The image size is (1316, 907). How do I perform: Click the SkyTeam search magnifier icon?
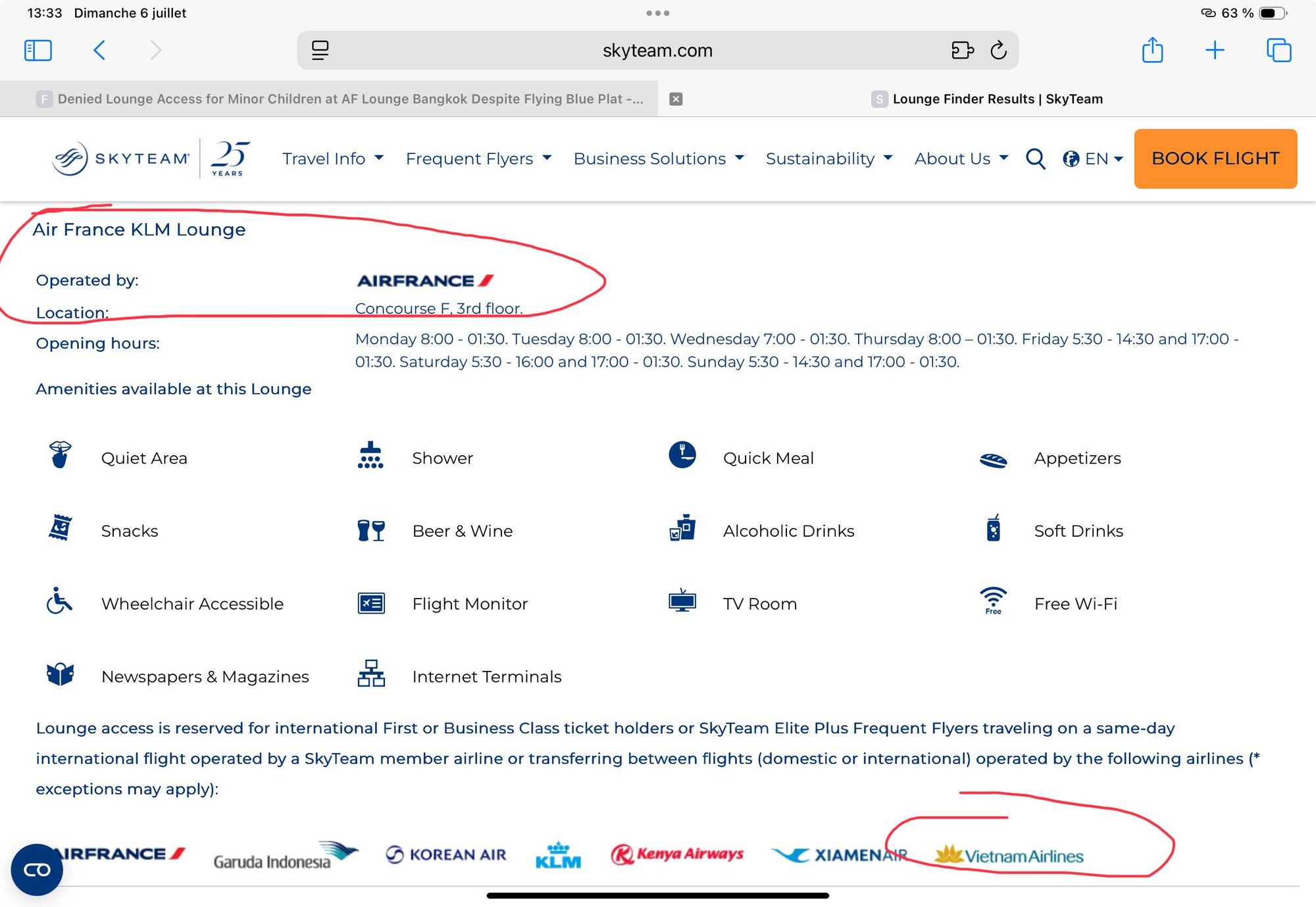click(x=1035, y=159)
